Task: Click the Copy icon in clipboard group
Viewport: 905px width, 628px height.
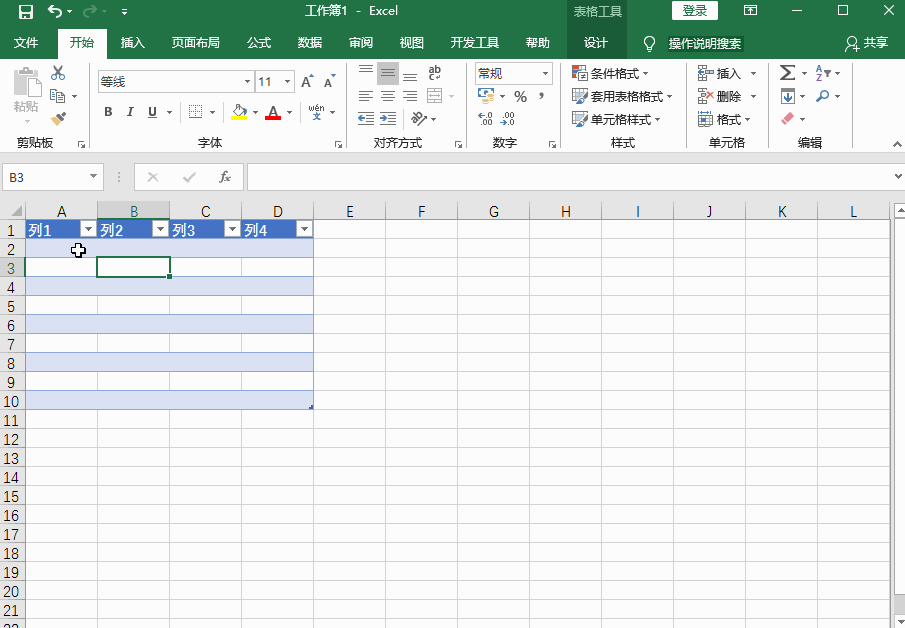Action: (57, 96)
